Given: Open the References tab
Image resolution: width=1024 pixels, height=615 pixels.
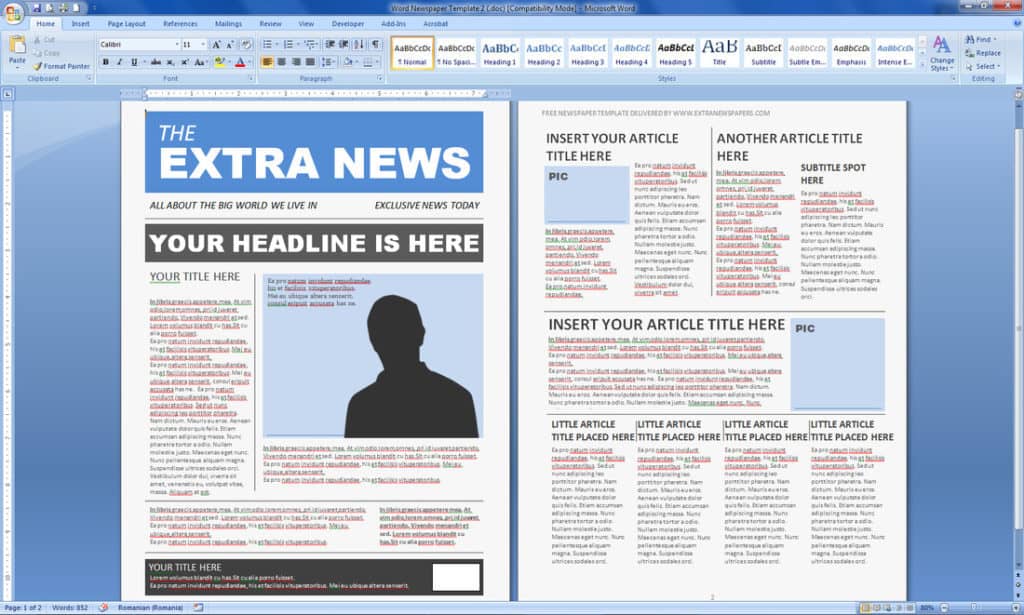Looking at the screenshot, I should [180, 24].
